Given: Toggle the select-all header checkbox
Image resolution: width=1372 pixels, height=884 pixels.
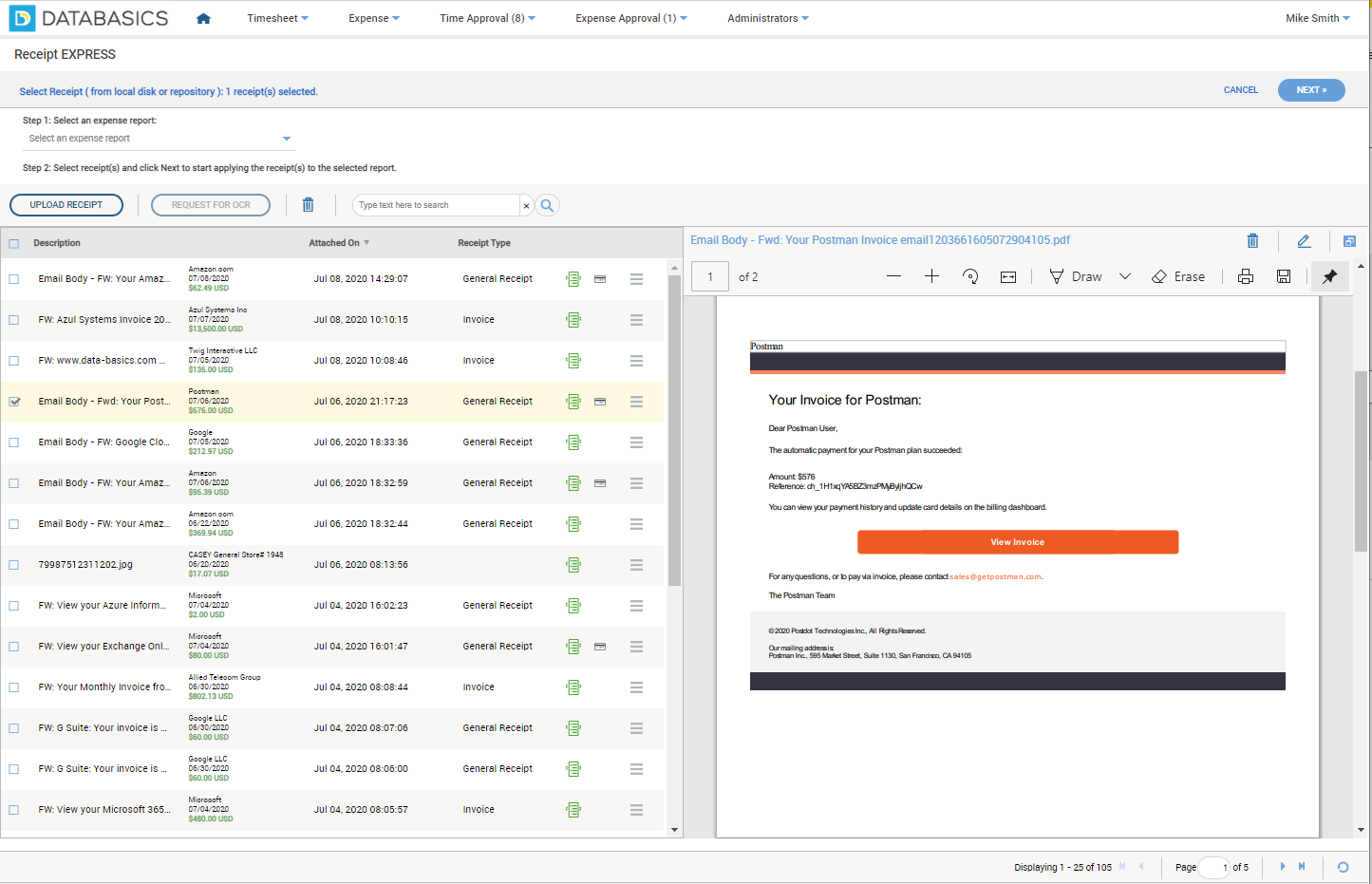Looking at the screenshot, I should [x=14, y=243].
